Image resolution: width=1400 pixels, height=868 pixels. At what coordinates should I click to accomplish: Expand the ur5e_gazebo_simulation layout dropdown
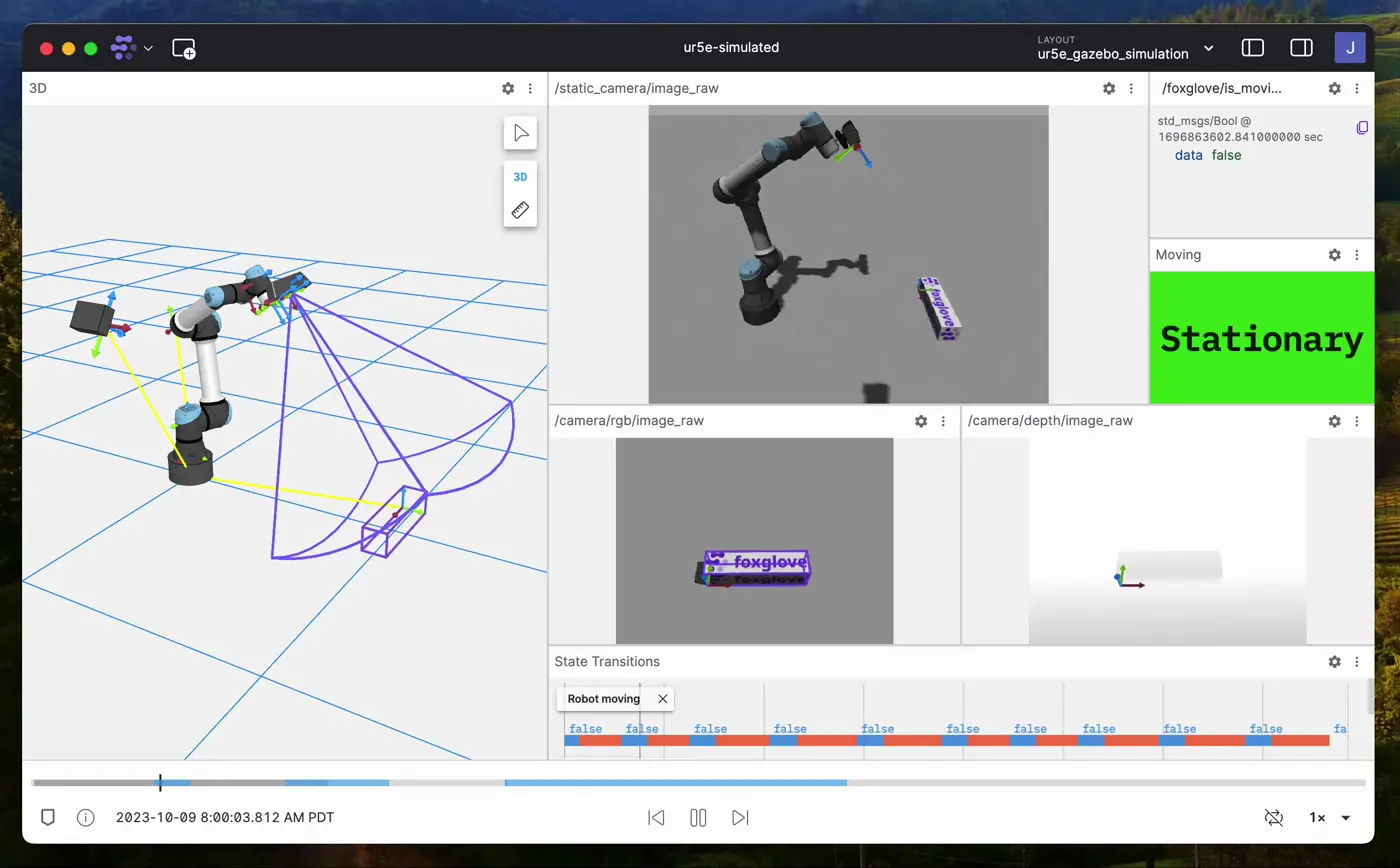(1208, 48)
